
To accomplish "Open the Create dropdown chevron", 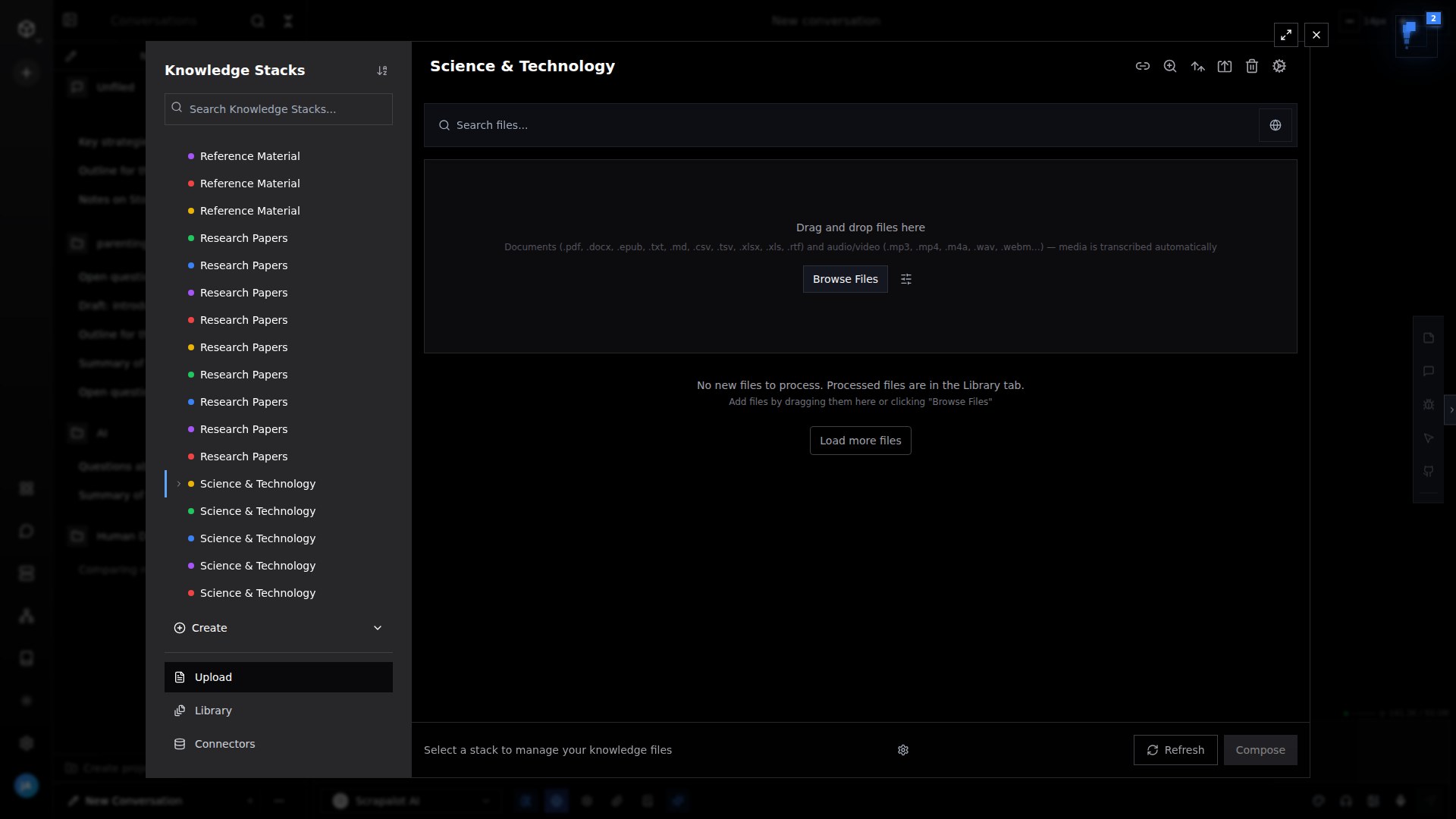I will 378,628.
